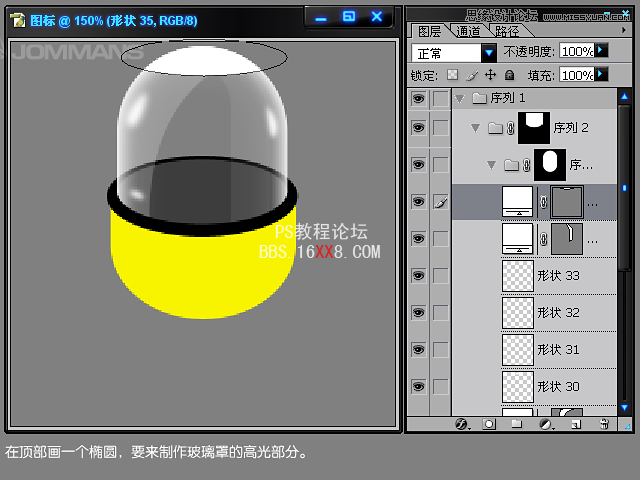Lock transparent pixels

point(452,75)
